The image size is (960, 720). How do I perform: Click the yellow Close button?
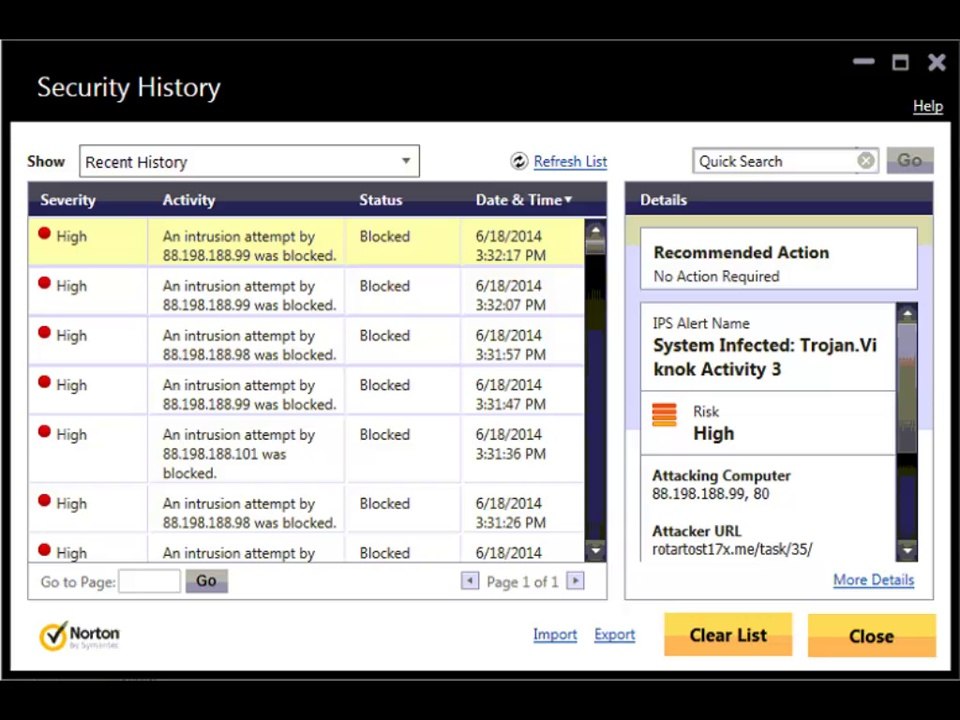[x=872, y=636]
